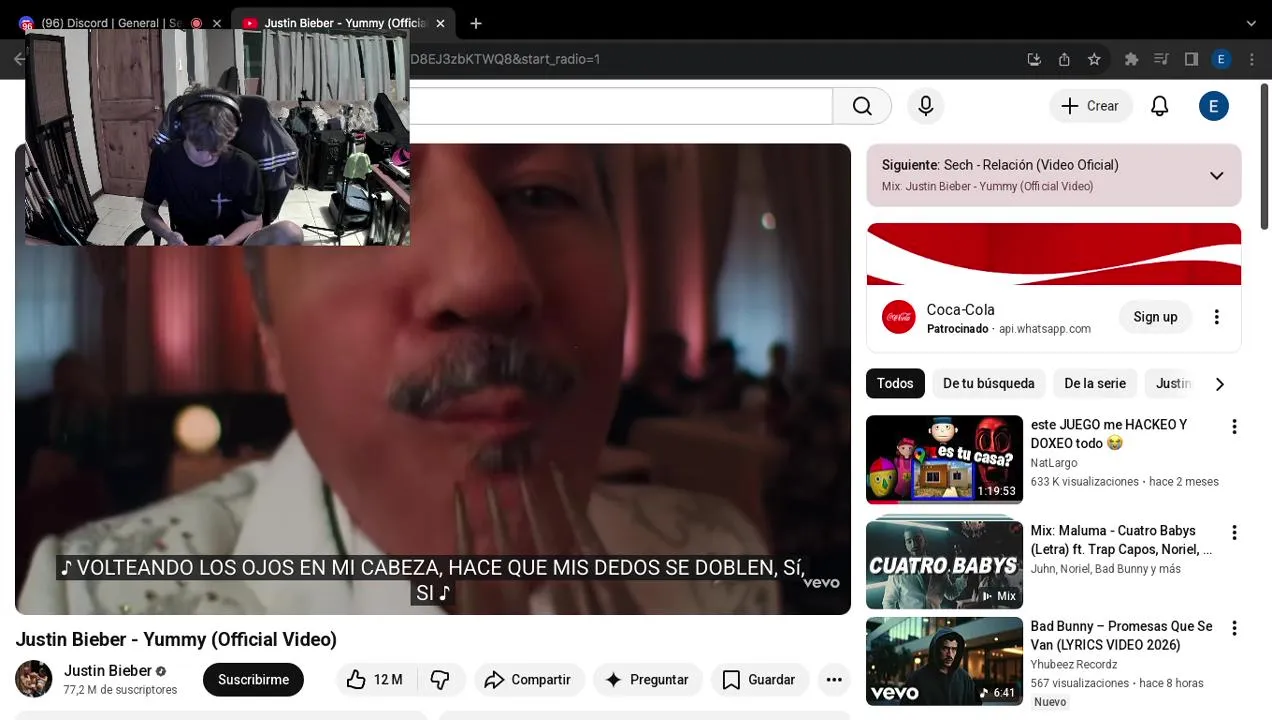Open title 'Bad Bunny – Promesas Que Se Van'
The height and width of the screenshot is (720, 1272).
click(x=1121, y=636)
